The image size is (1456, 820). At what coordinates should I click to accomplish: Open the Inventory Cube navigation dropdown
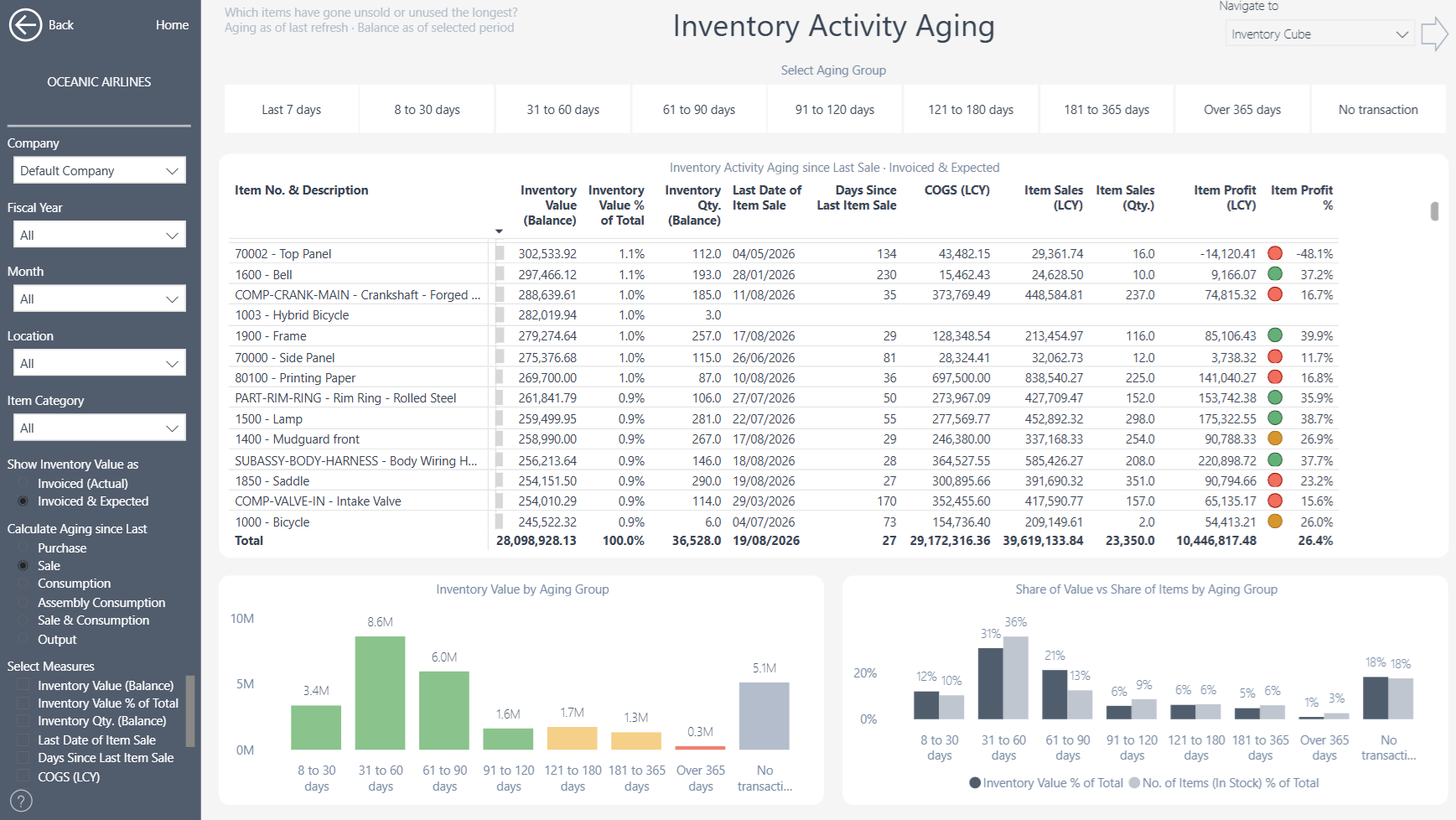1319,34
